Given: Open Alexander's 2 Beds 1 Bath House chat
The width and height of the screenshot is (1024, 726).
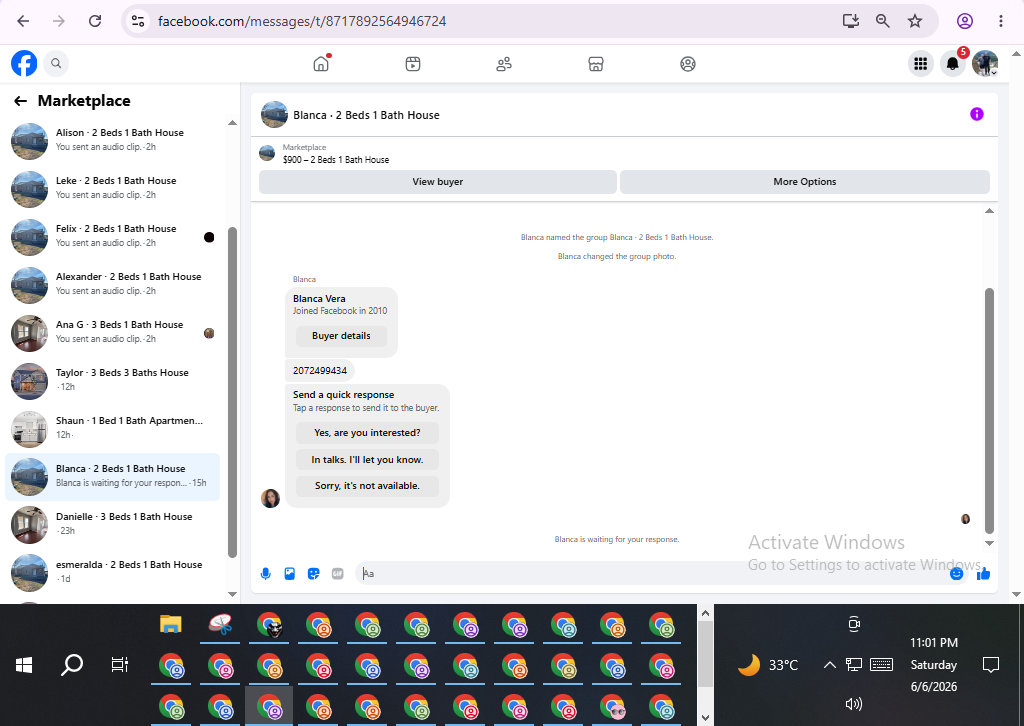Looking at the screenshot, I should click(x=112, y=284).
